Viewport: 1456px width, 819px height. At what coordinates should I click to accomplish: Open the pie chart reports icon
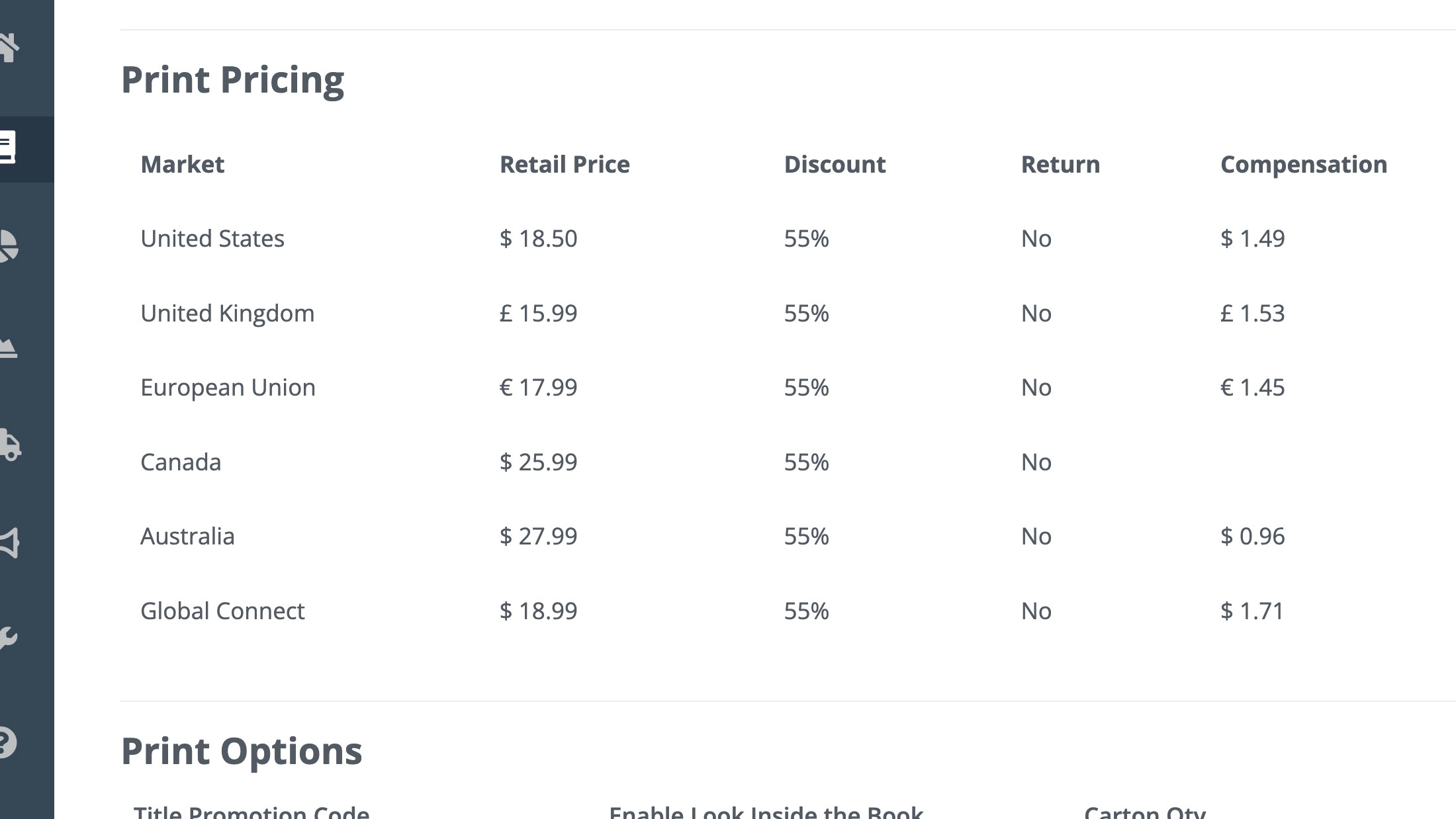[9, 246]
